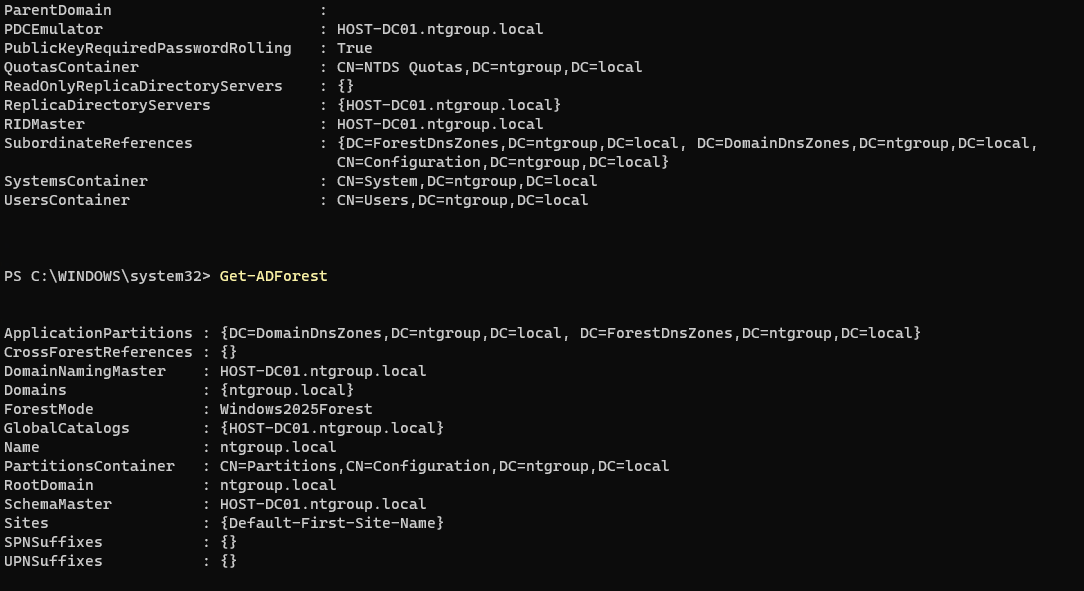
Task: Select the Default-First-Site-Name value
Action: (x=332, y=523)
